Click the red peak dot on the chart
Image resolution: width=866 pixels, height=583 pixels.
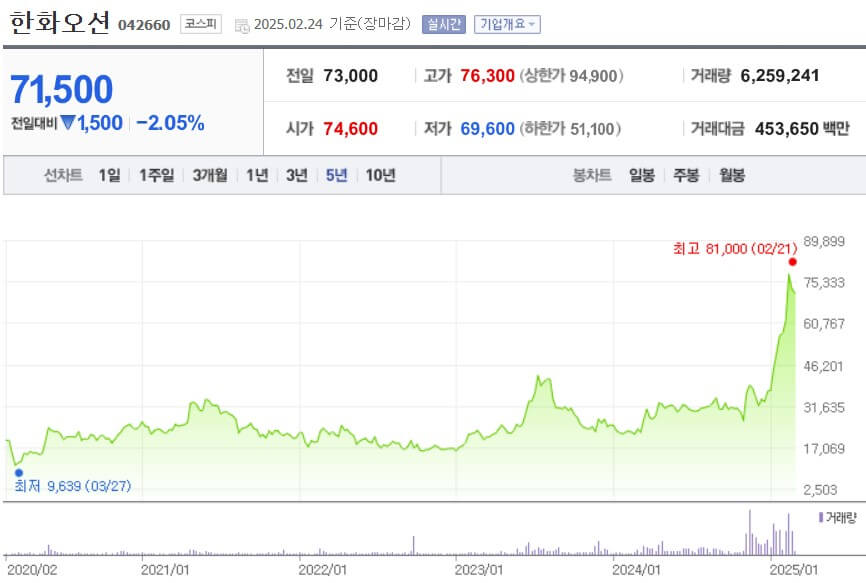point(791,263)
